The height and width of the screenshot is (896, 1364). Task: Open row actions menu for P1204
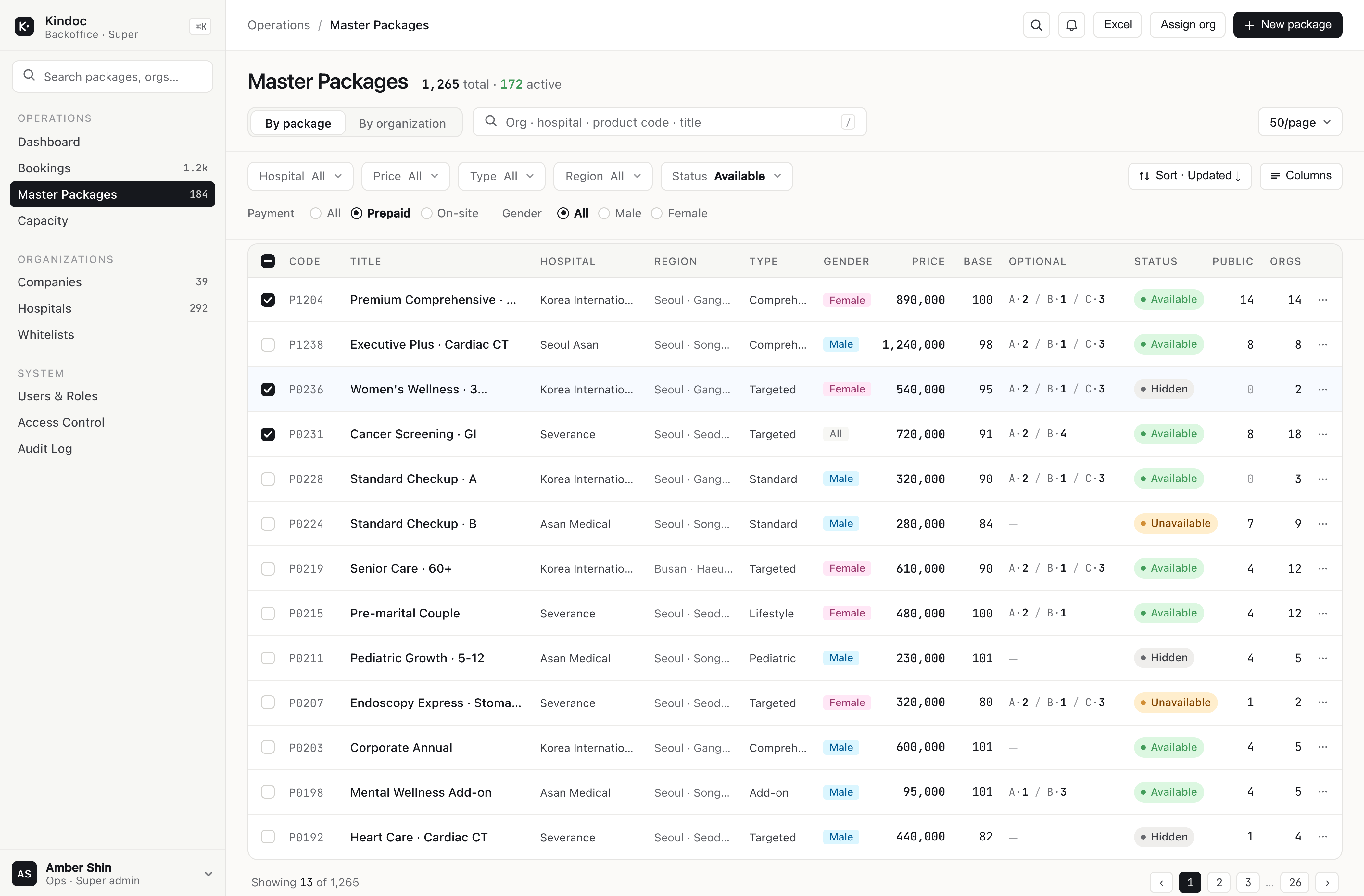1323,300
